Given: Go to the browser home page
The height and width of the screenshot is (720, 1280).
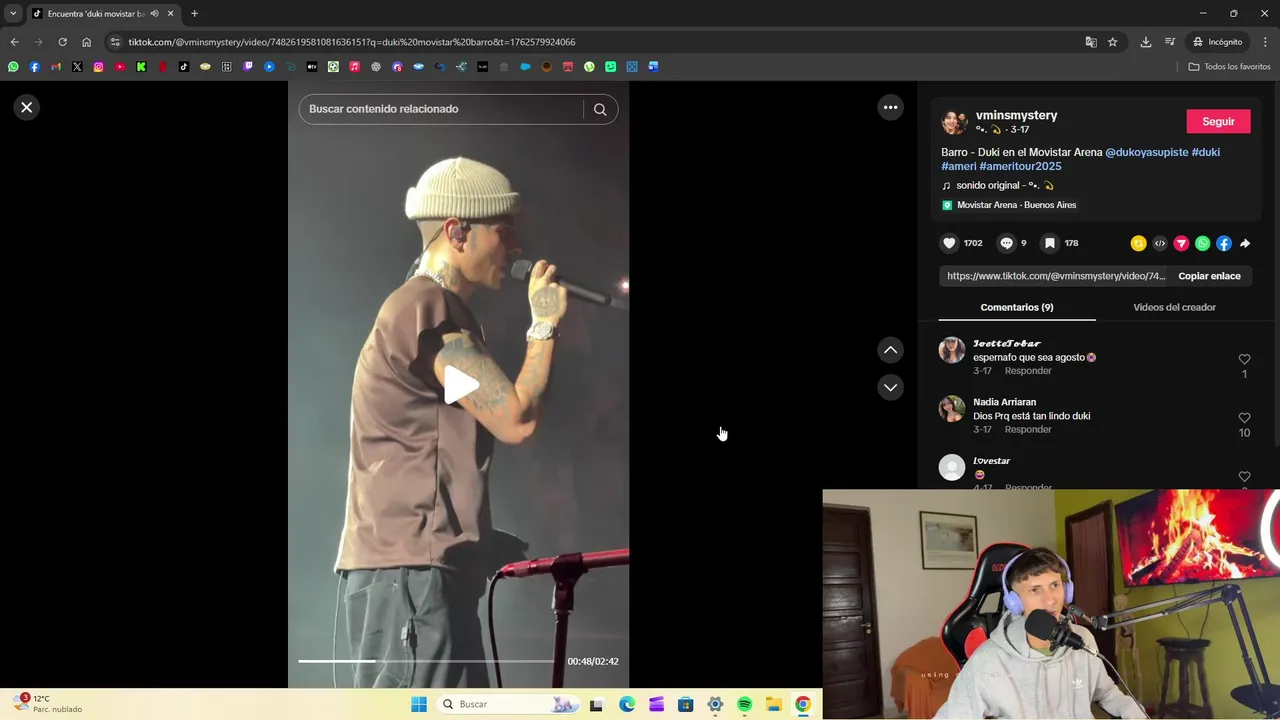Looking at the screenshot, I should (86, 42).
